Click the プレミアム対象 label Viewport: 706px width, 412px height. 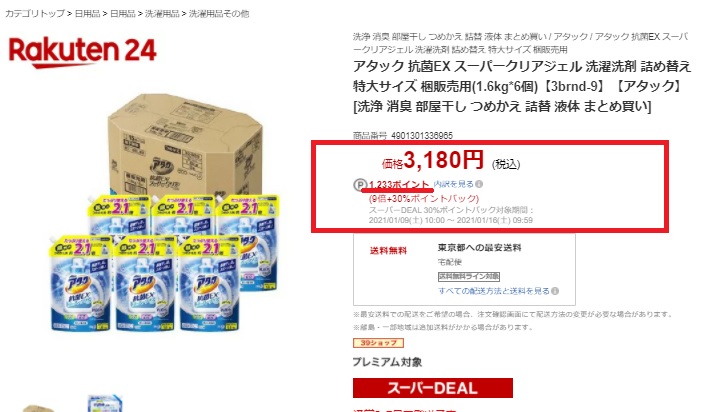[x=388, y=362]
